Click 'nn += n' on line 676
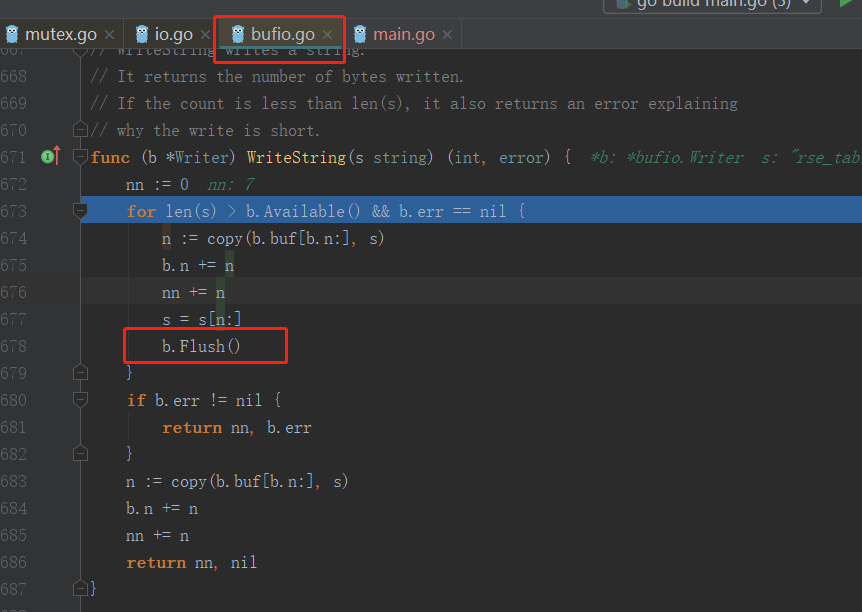Image resolution: width=862 pixels, height=612 pixels. 194,293
